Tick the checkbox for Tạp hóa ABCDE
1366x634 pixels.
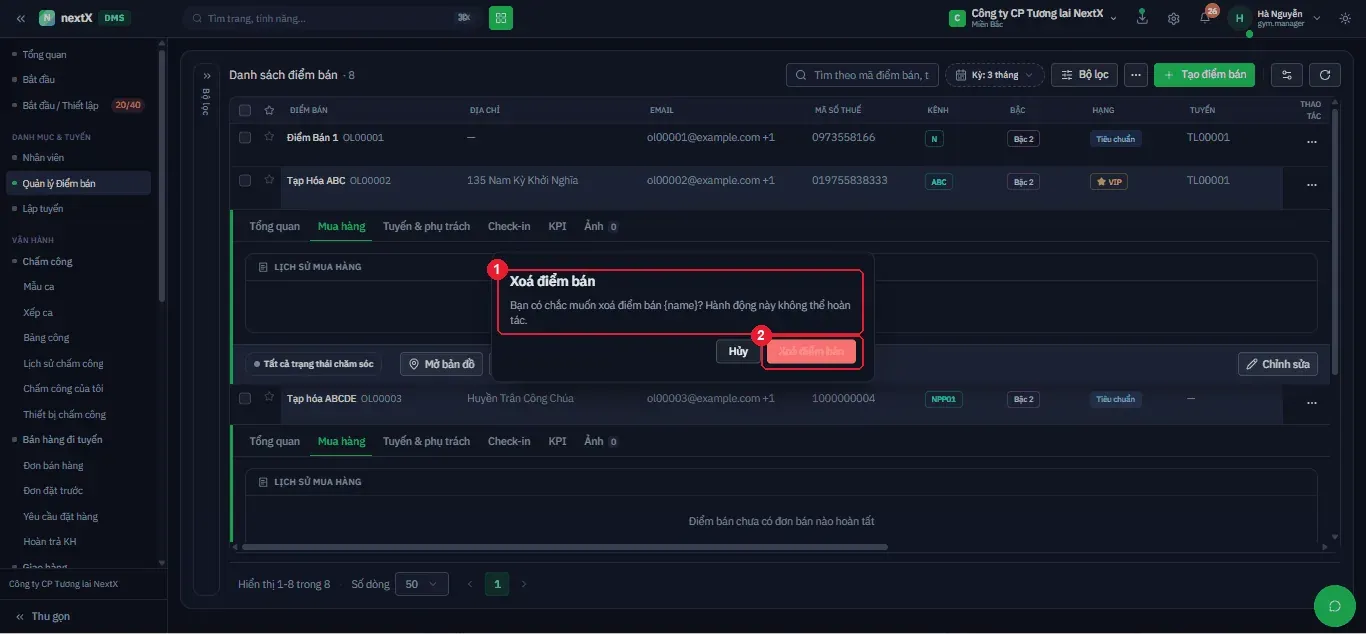point(245,398)
